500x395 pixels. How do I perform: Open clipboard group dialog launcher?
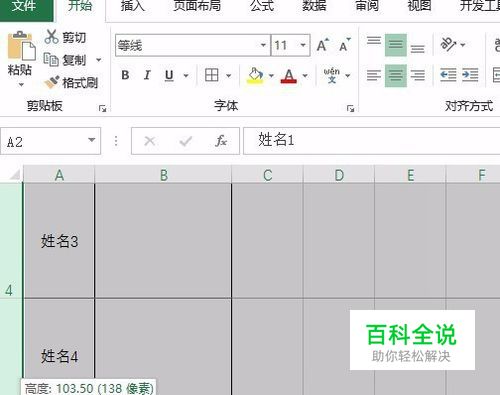103,108
